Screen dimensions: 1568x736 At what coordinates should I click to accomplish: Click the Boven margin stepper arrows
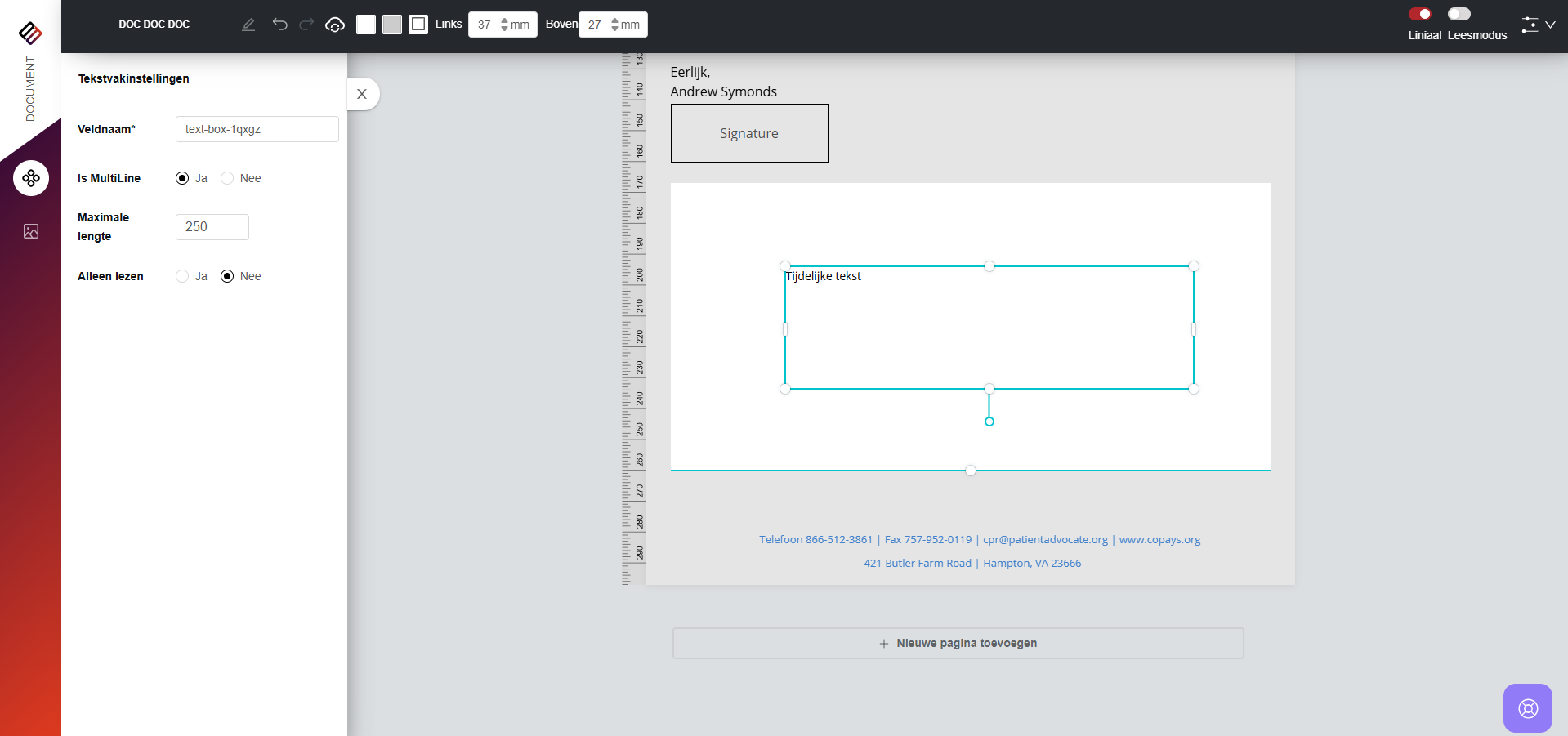pyautogui.click(x=614, y=25)
